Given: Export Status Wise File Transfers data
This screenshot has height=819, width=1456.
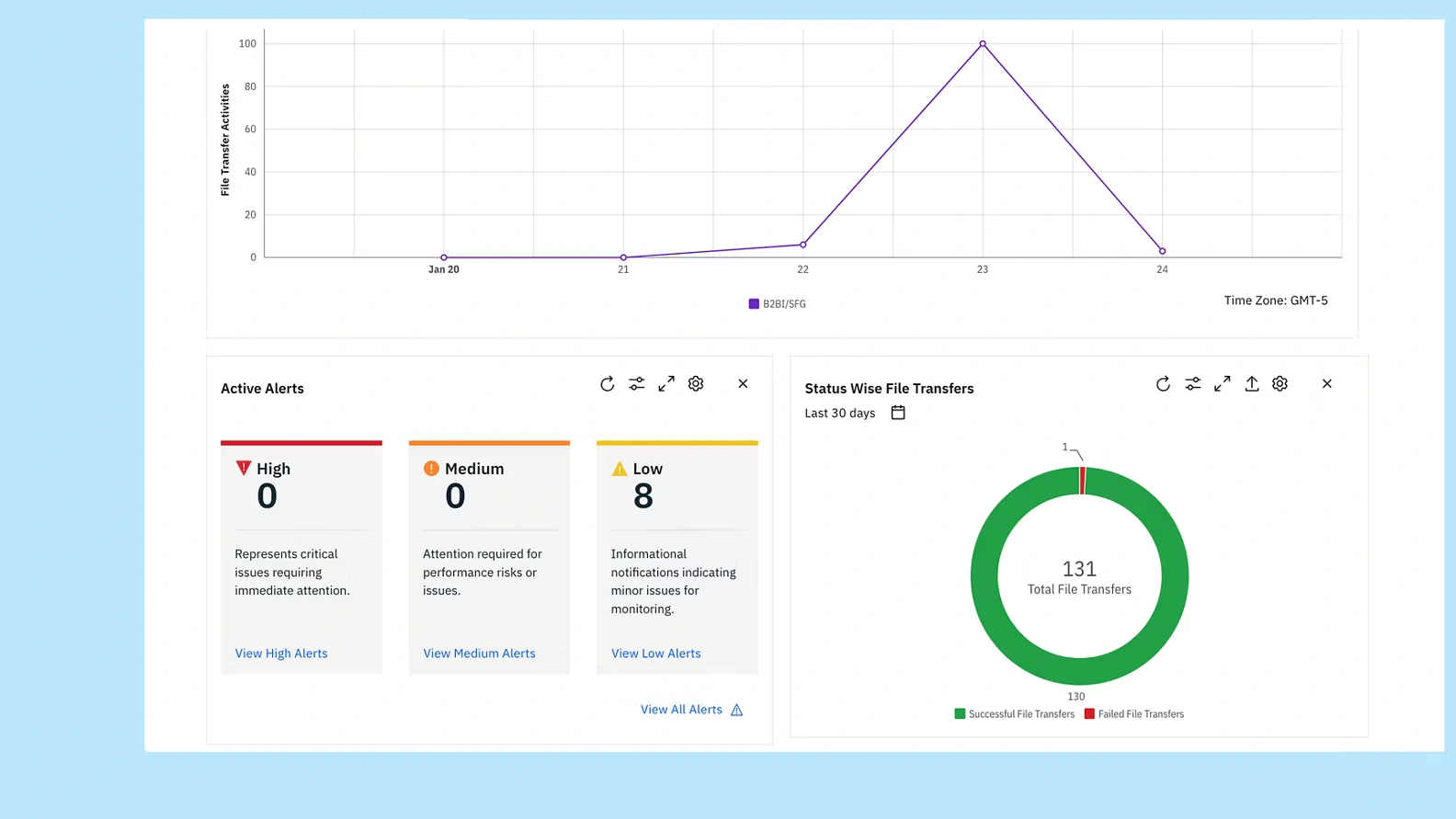Looking at the screenshot, I should 1251,384.
